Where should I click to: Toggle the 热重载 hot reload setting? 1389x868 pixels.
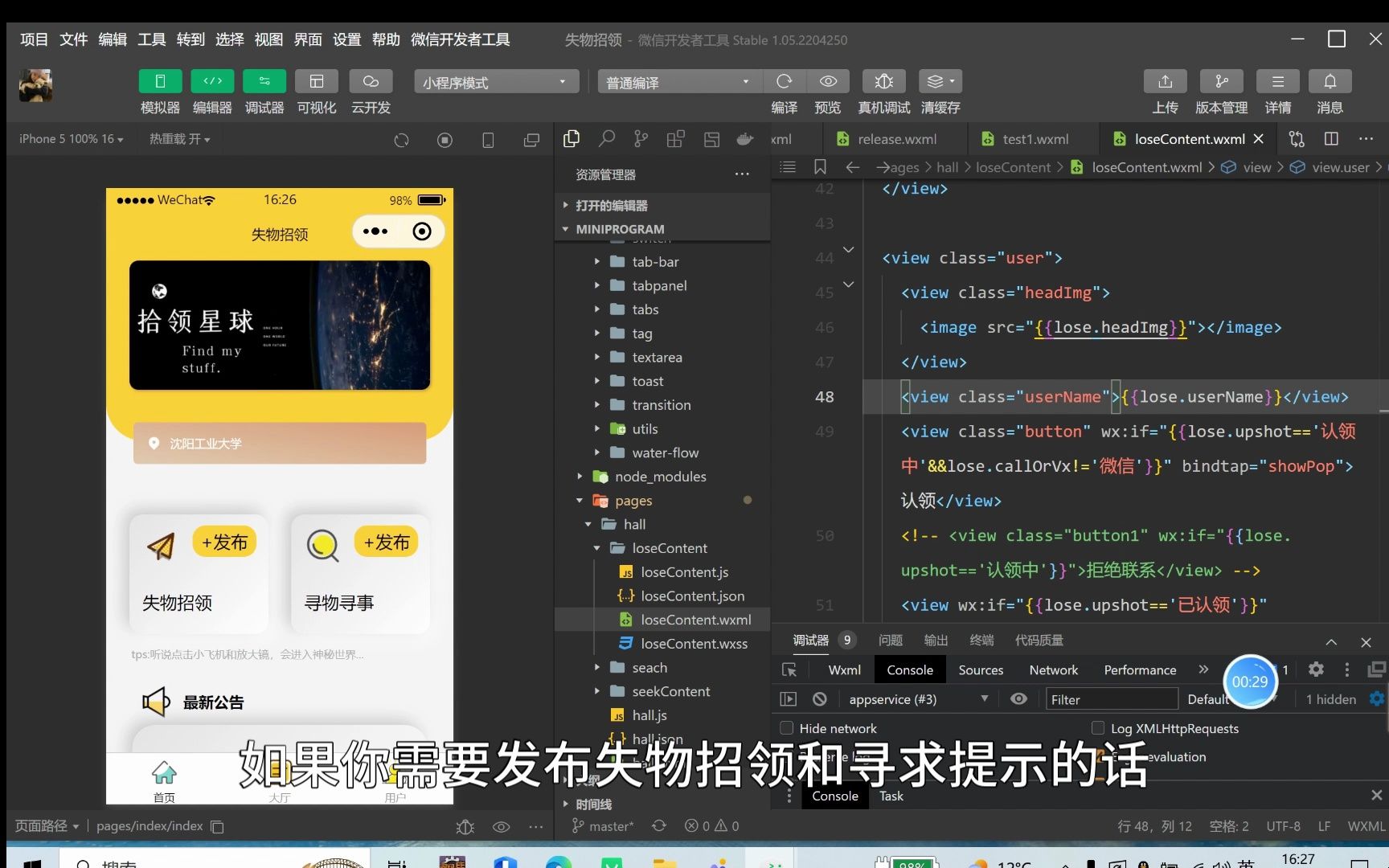178,138
